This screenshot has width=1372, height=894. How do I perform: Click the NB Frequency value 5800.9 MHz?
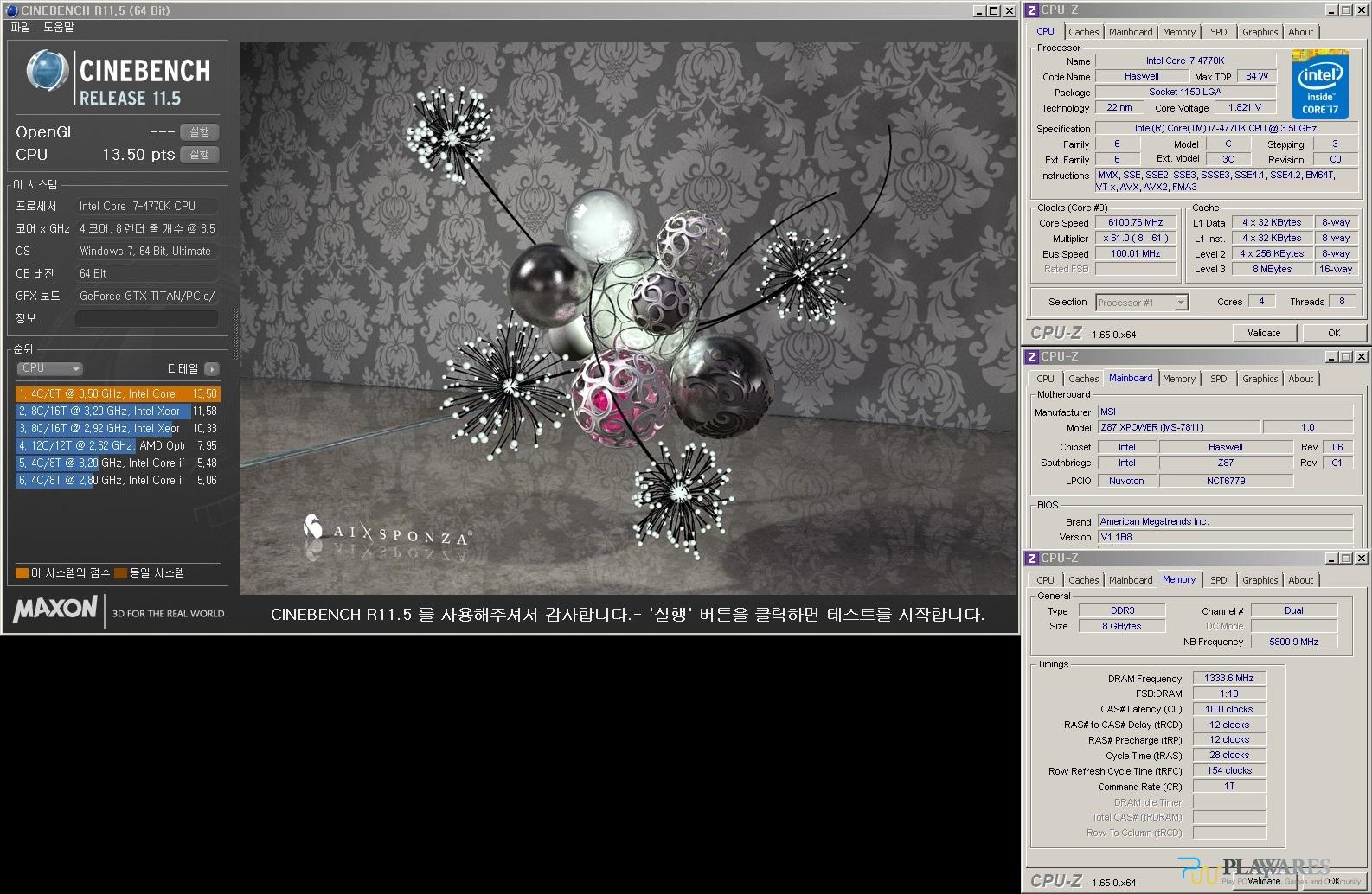click(1294, 642)
